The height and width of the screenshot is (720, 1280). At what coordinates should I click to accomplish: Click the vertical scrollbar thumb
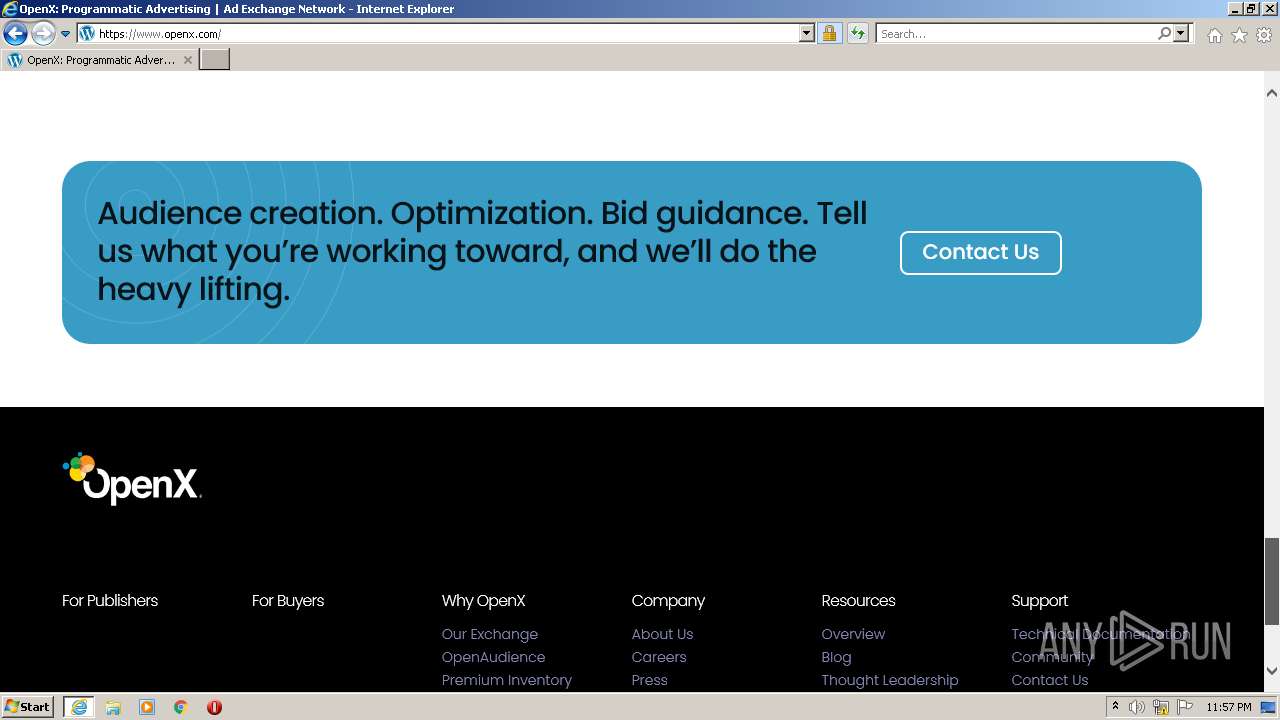(x=1272, y=581)
